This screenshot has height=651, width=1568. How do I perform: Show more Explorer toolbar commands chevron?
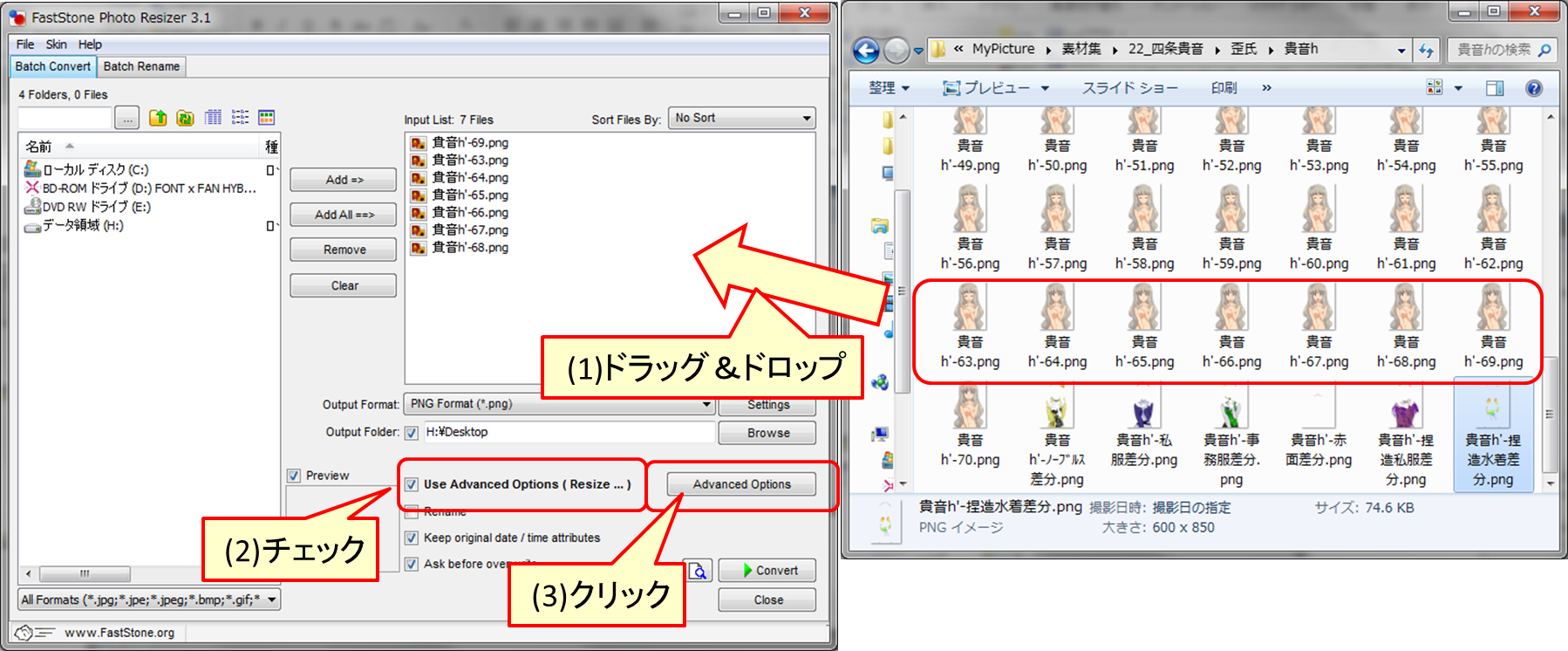[x=1266, y=87]
